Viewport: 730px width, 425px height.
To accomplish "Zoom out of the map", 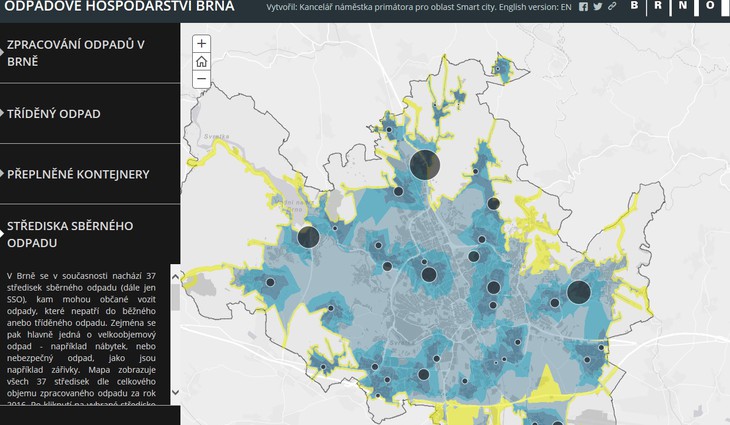I will (x=201, y=78).
